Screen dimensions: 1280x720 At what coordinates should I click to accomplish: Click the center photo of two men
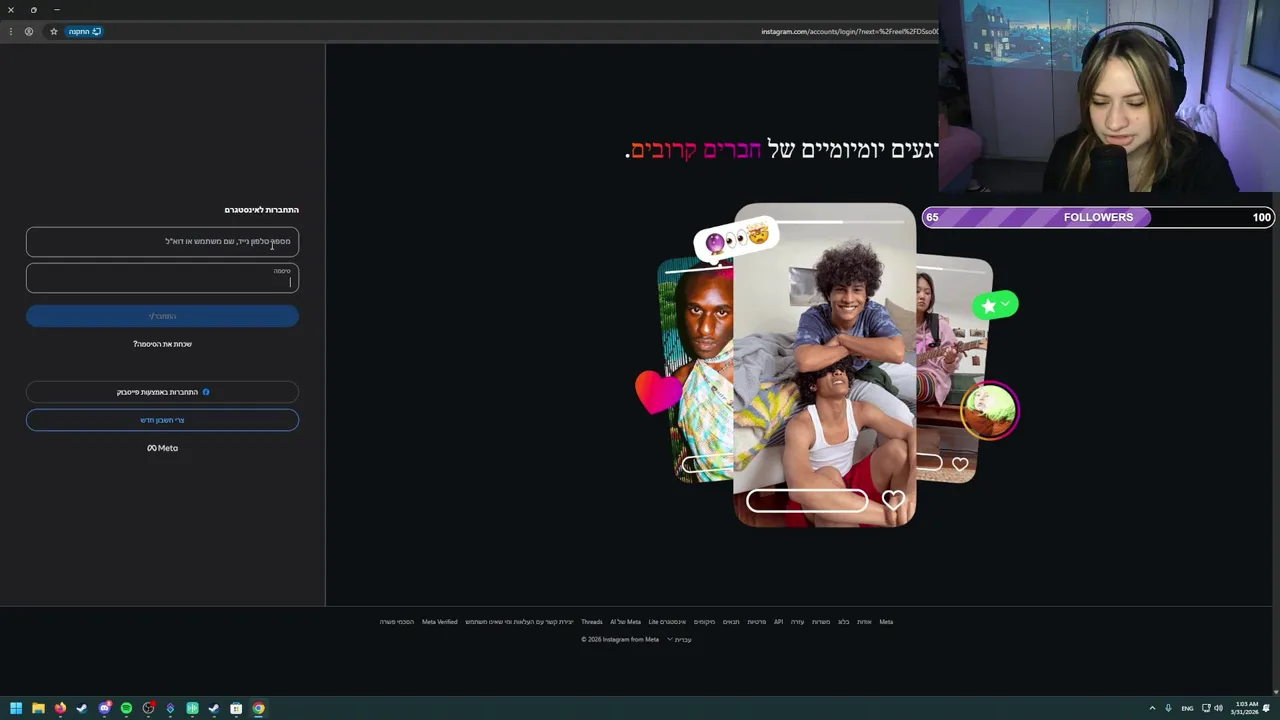tap(824, 365)
